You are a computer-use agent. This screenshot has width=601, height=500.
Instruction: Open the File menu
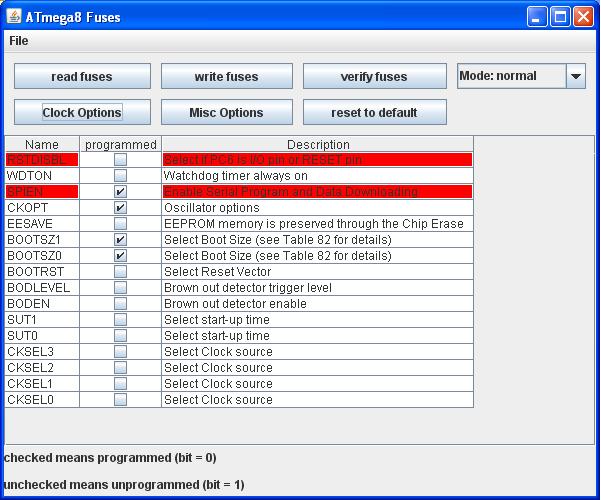point(18,41)
